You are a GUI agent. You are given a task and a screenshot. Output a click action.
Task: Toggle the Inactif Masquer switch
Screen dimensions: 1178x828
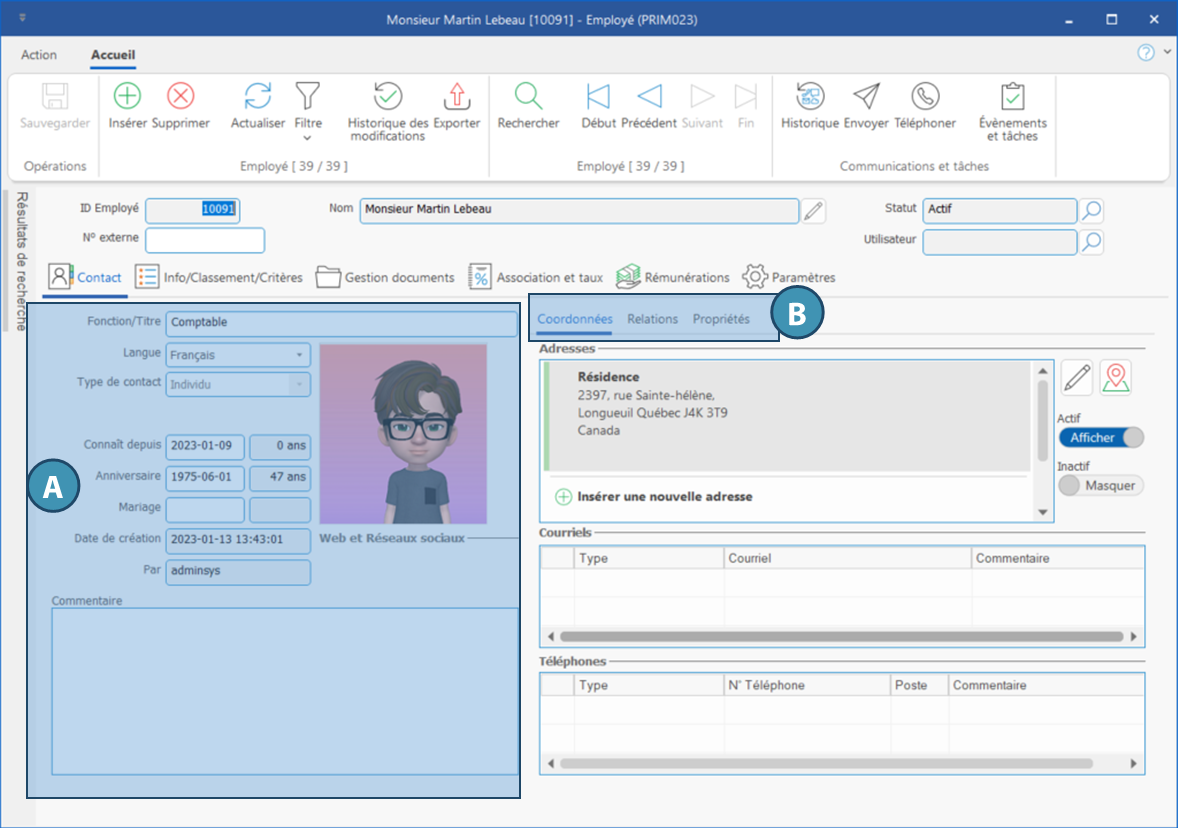pos(1100,485)
